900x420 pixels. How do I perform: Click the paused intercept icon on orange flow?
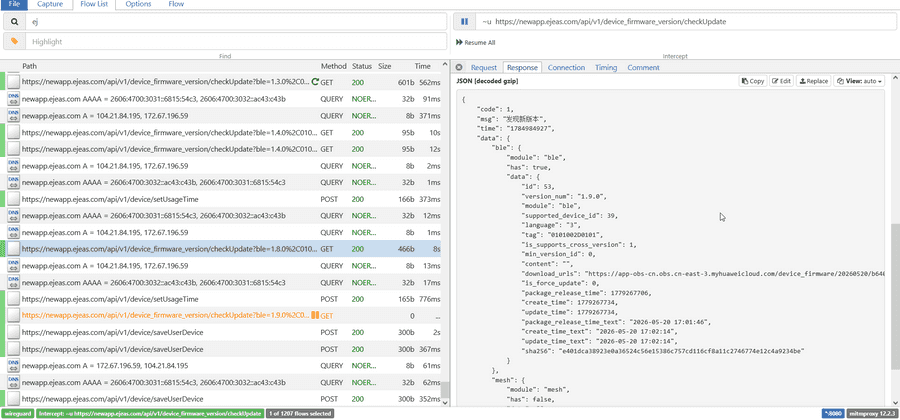[x=315, y=316]
